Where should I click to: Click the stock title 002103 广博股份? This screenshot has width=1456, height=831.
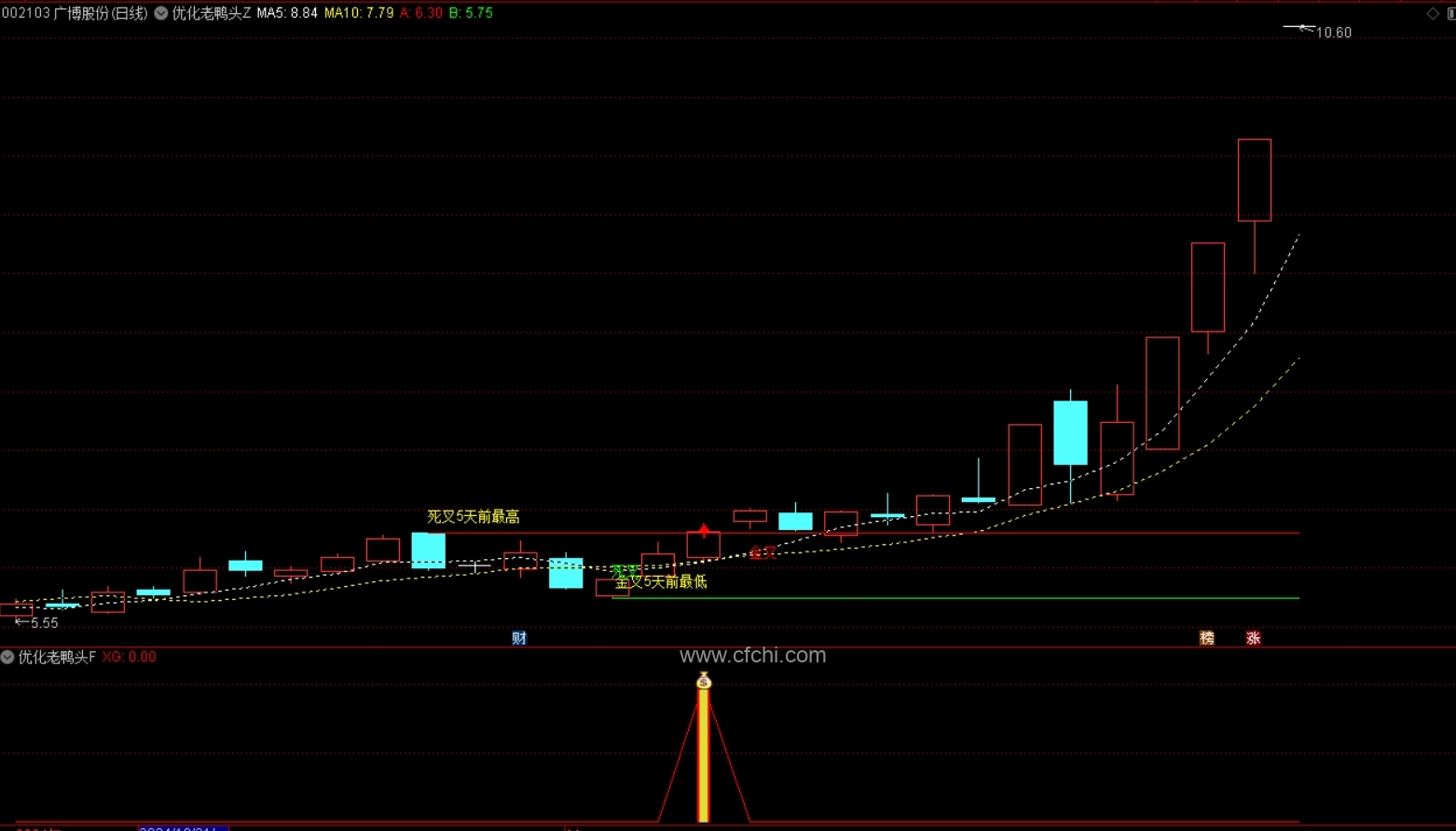point(75,13)
